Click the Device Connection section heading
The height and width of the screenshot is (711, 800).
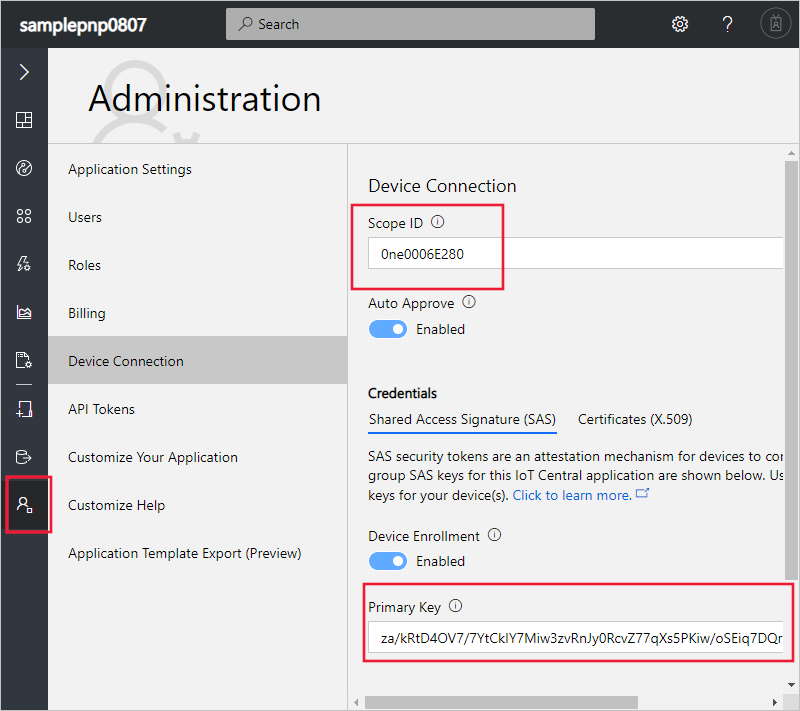pyautogui.click(x=442, y=186)
